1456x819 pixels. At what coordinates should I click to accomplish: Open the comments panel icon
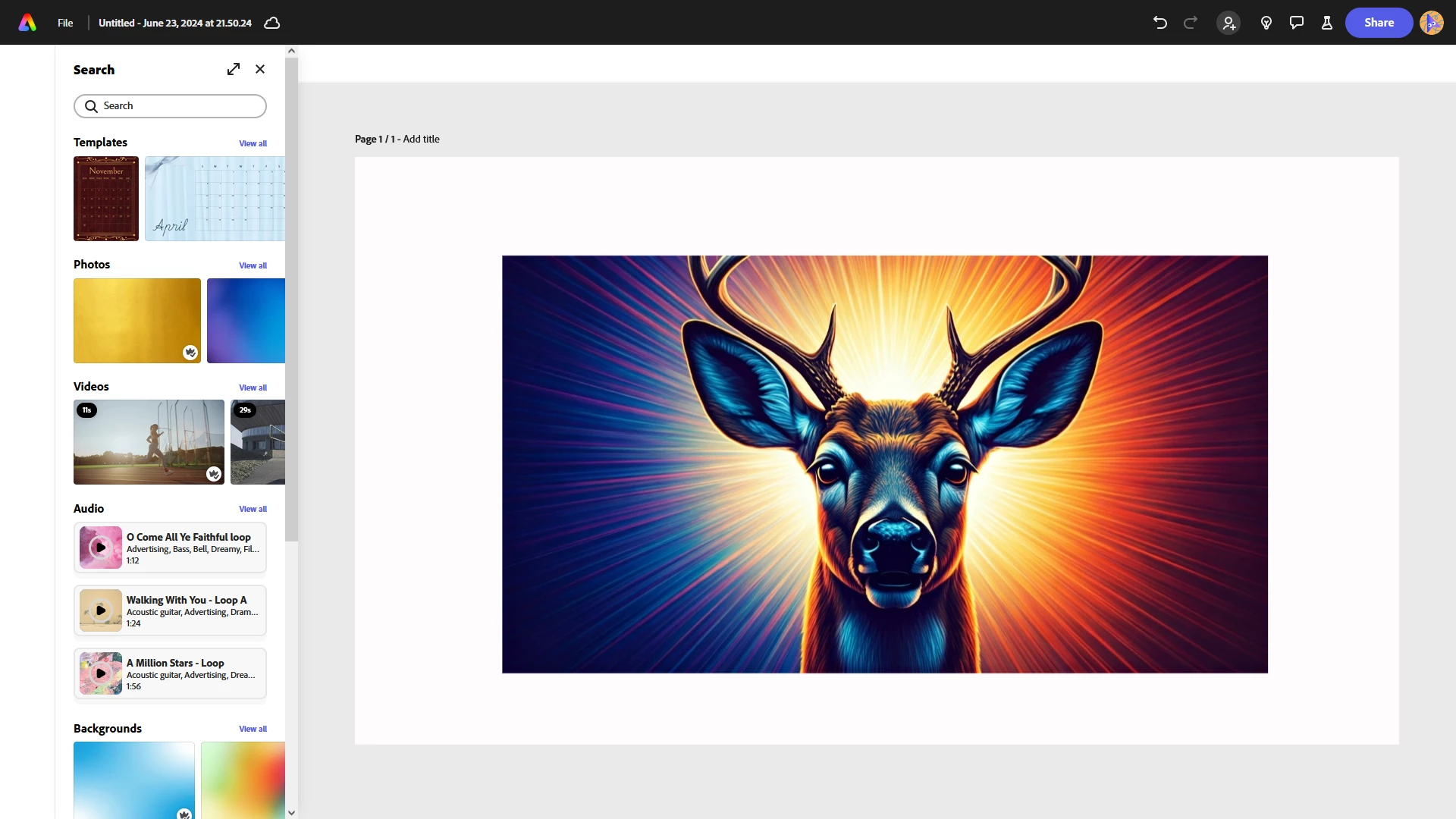tap(1297, 23)
